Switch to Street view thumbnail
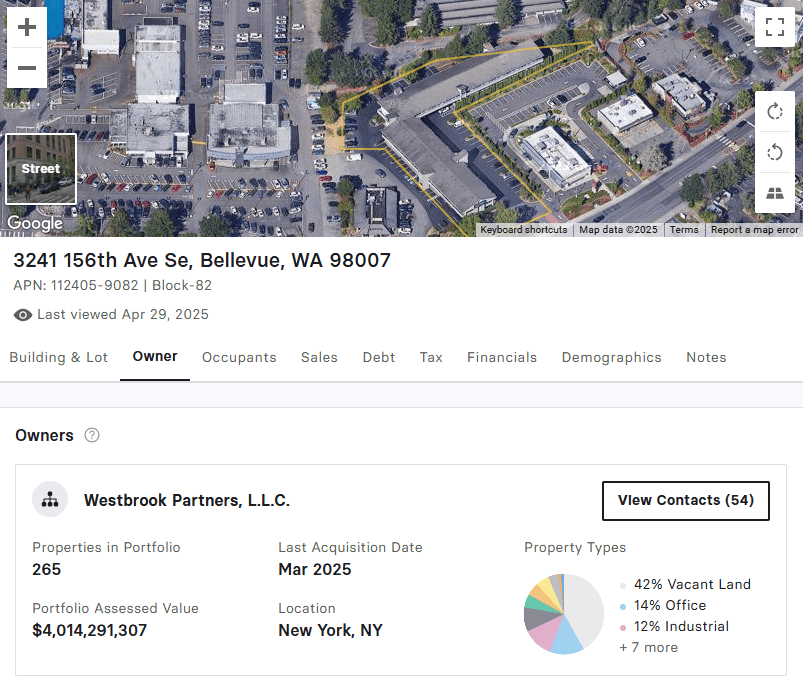This screenshot has width=803, height=693. 41,169
